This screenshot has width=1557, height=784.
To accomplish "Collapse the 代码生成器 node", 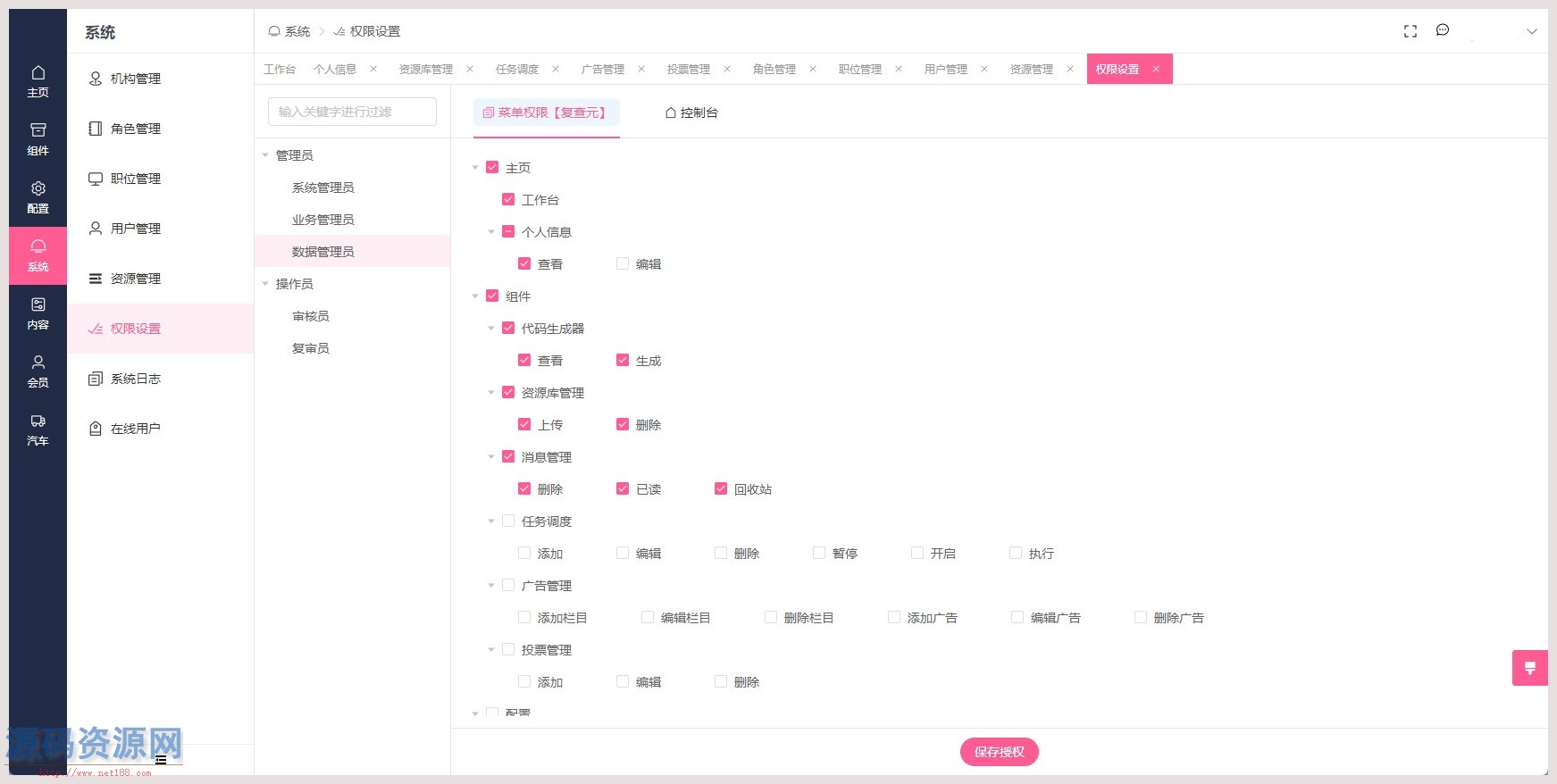I will coord(491,329).
